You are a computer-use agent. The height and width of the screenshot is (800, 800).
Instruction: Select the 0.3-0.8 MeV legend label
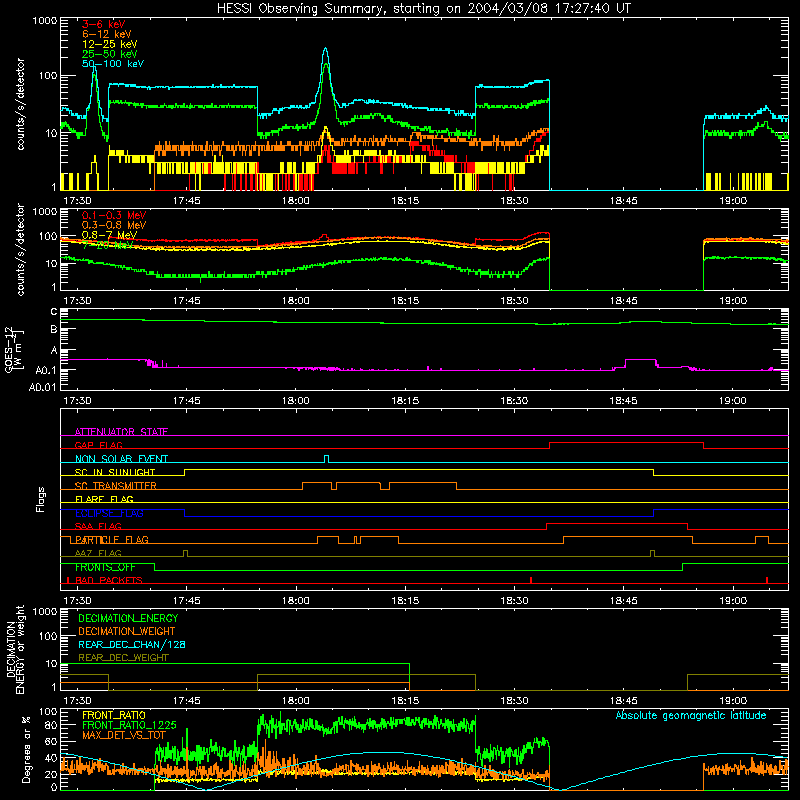tap(114, 225)
